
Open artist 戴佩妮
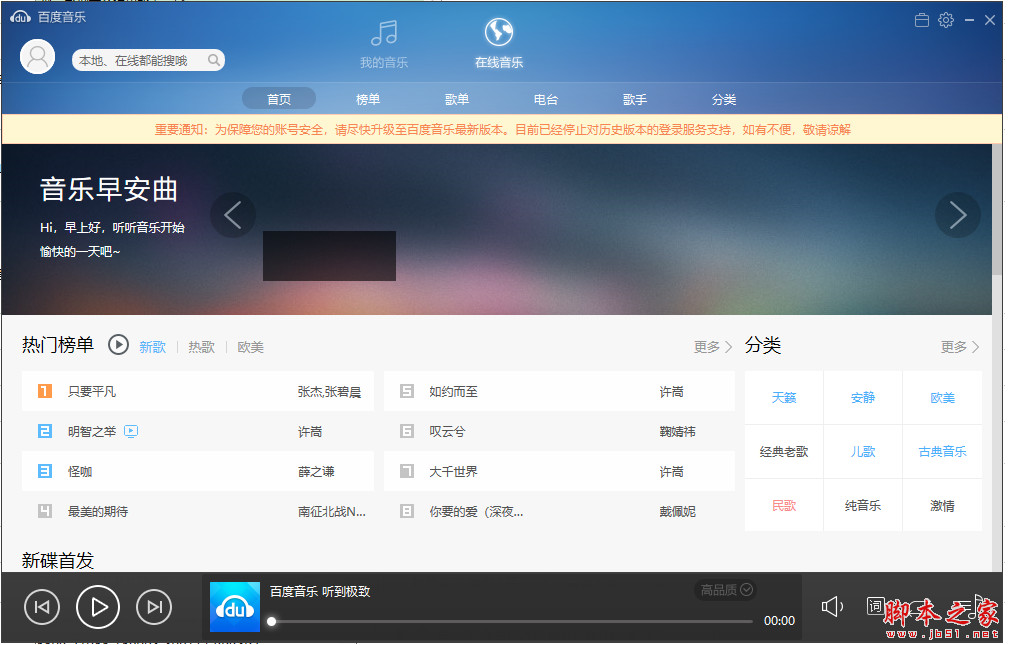pos(678,512)
